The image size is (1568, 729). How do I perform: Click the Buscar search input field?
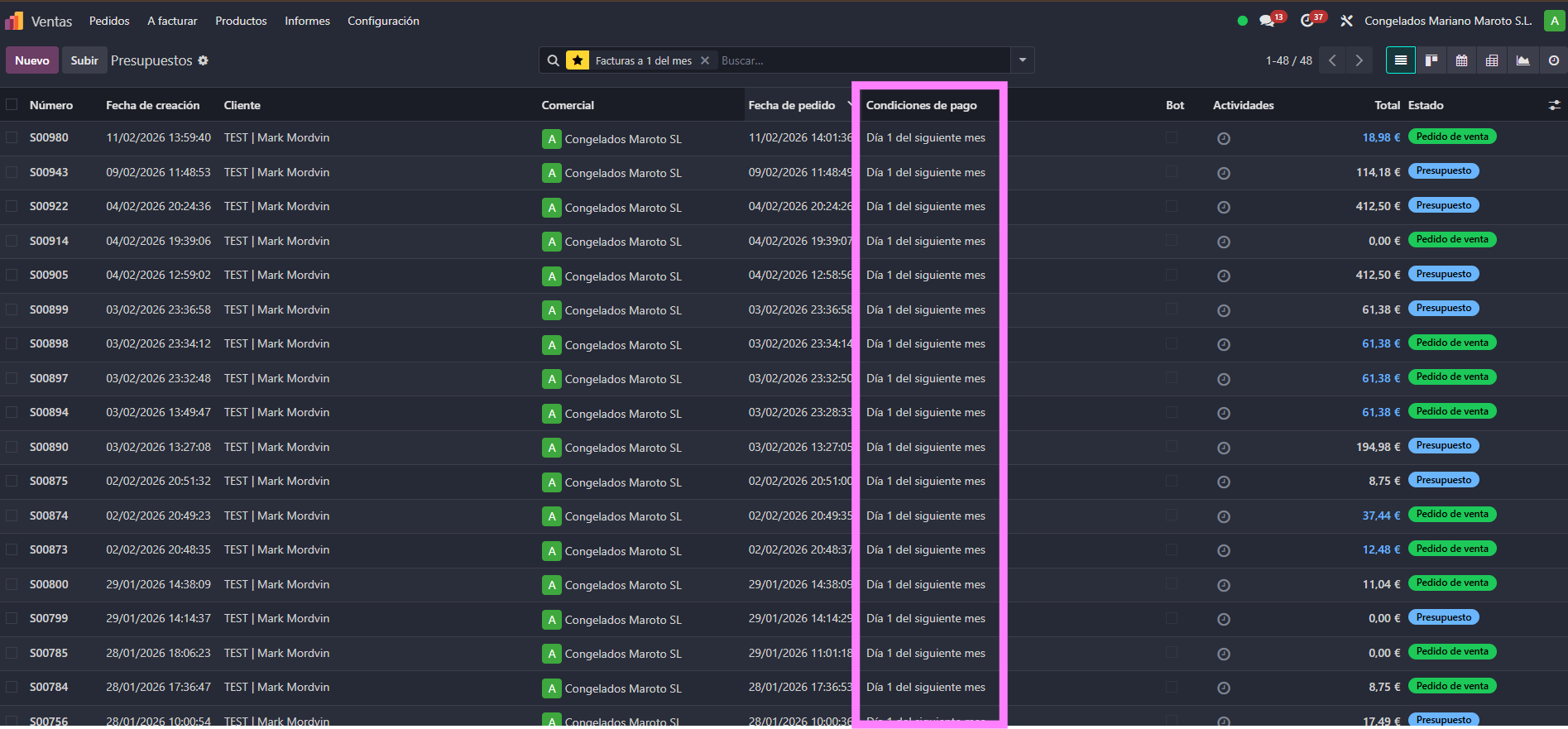click(861, 60)
